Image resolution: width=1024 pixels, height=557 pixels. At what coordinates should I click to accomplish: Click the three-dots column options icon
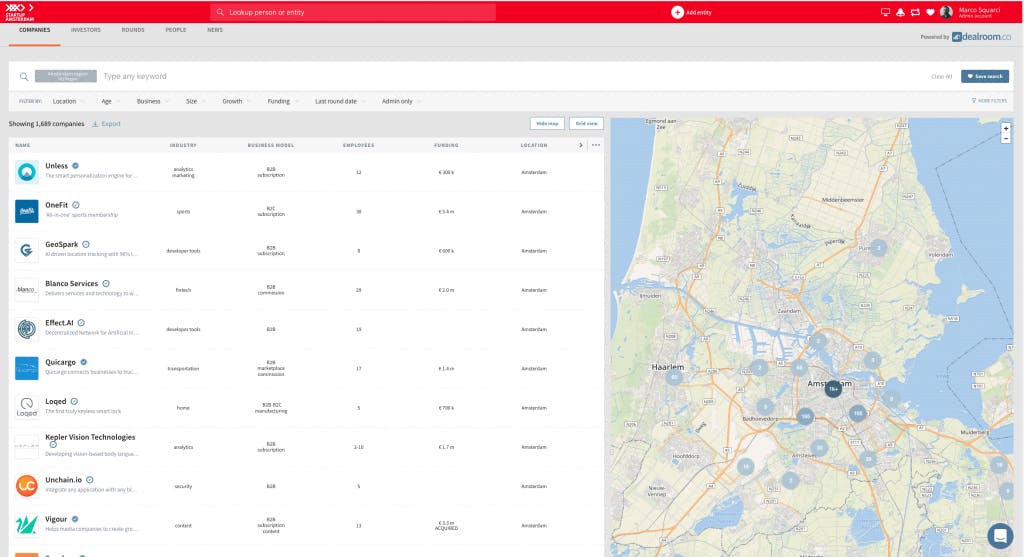point(596,145)
